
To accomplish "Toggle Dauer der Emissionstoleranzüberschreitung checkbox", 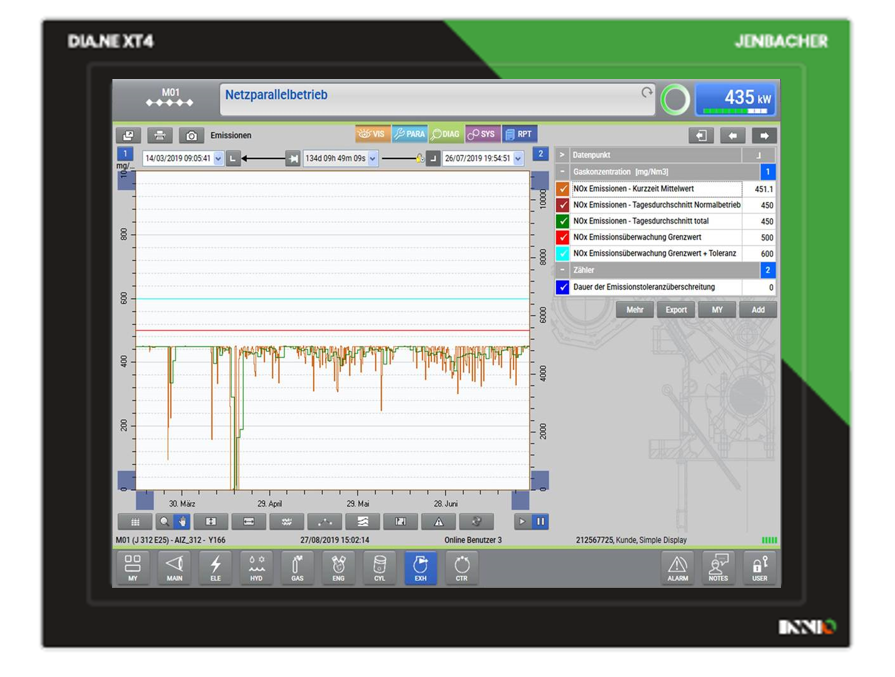I will tap(563, 287).
